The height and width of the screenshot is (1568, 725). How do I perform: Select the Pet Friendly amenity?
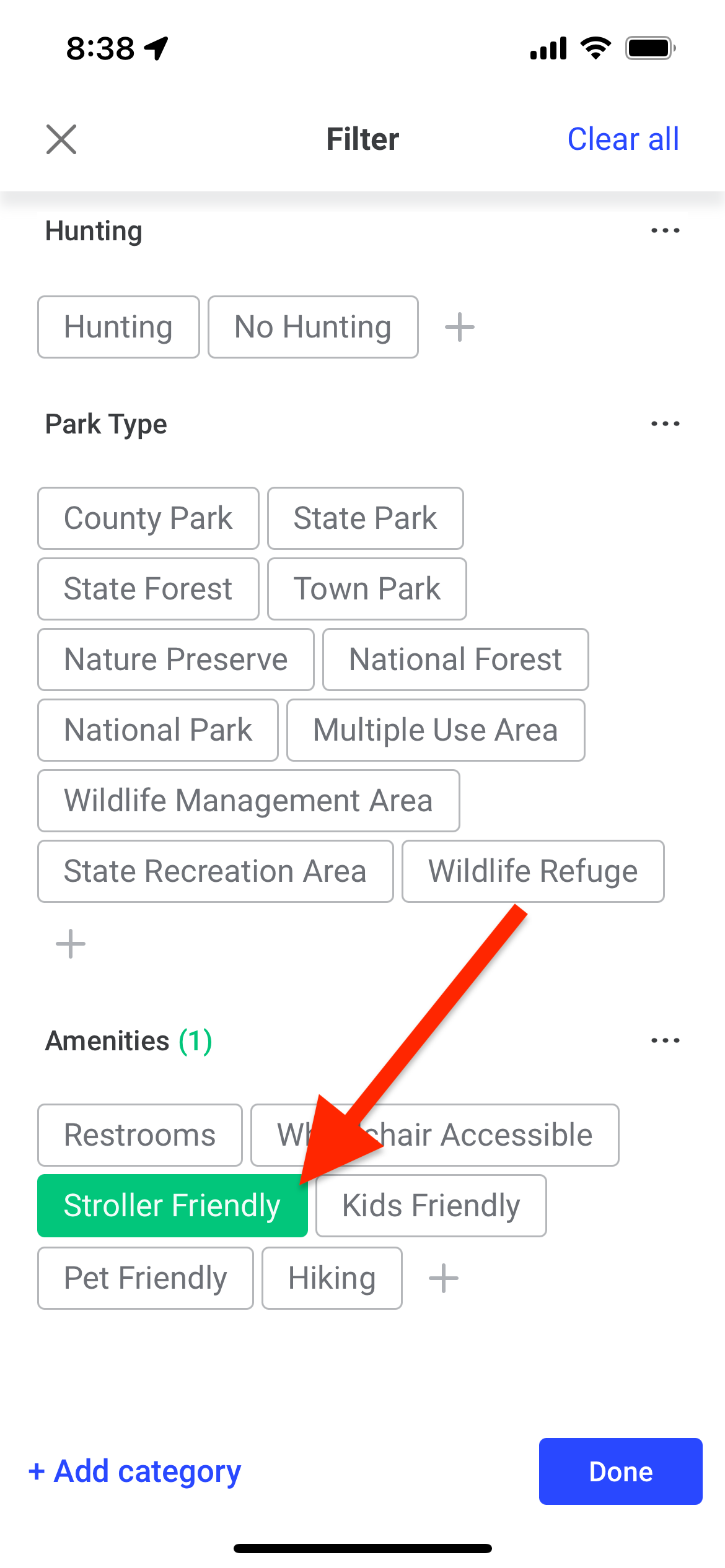(x=146, y=1278)
